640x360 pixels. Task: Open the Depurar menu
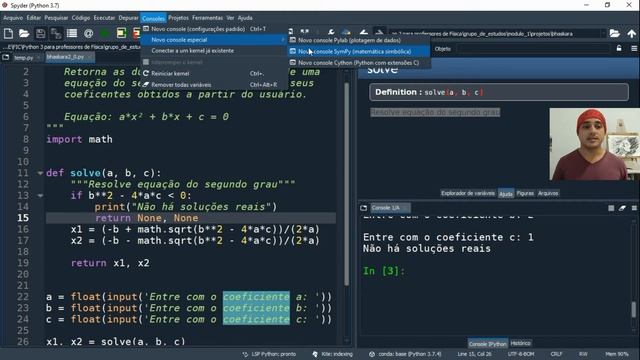point(128,18)
